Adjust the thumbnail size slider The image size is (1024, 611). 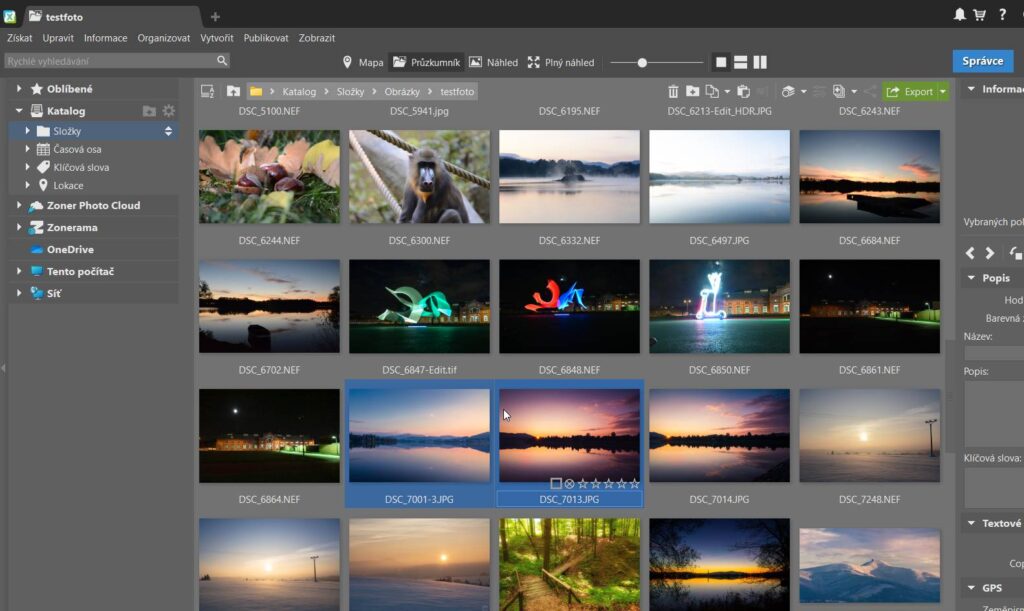tap(642, 63)
